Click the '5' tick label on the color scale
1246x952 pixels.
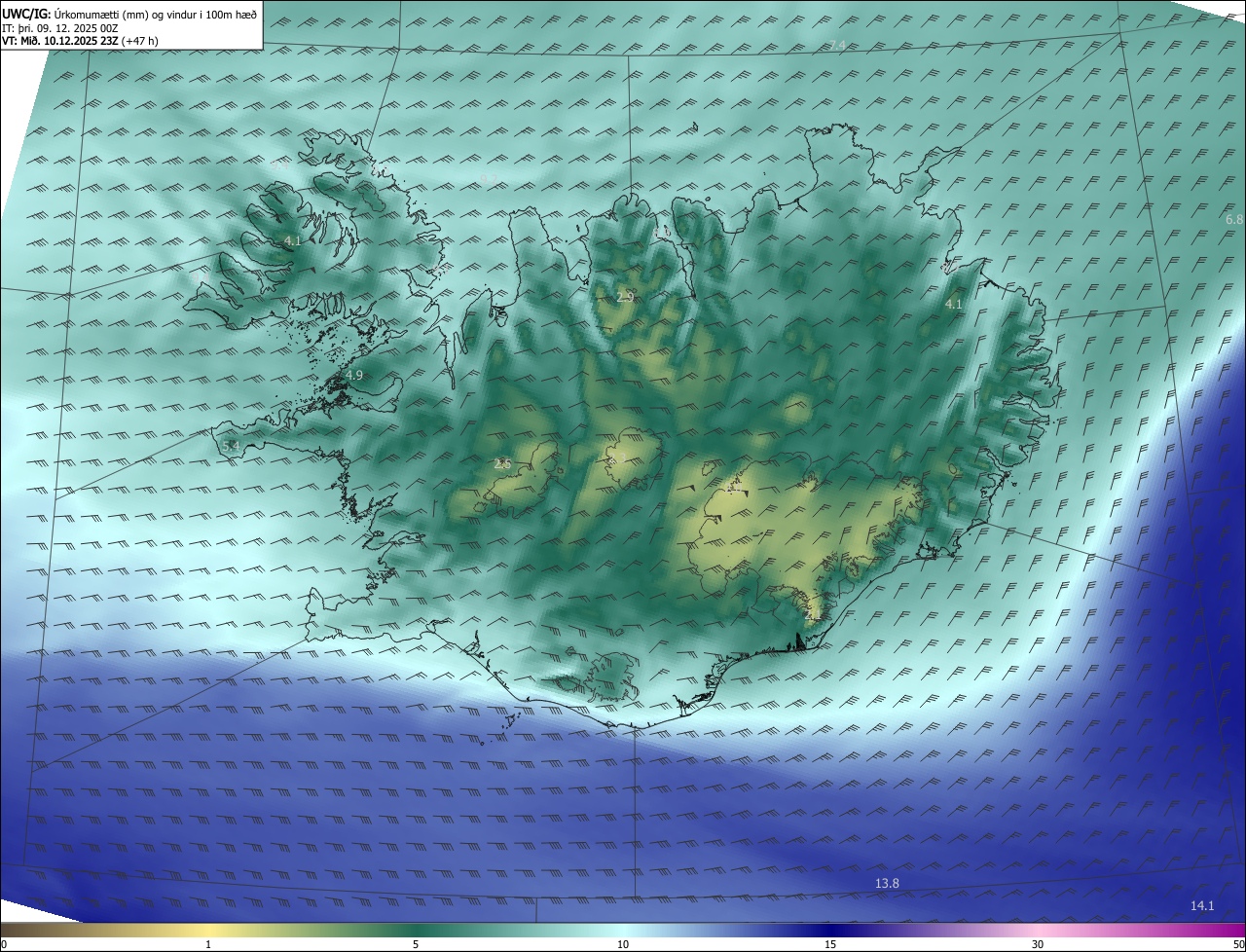coord(416,945)
